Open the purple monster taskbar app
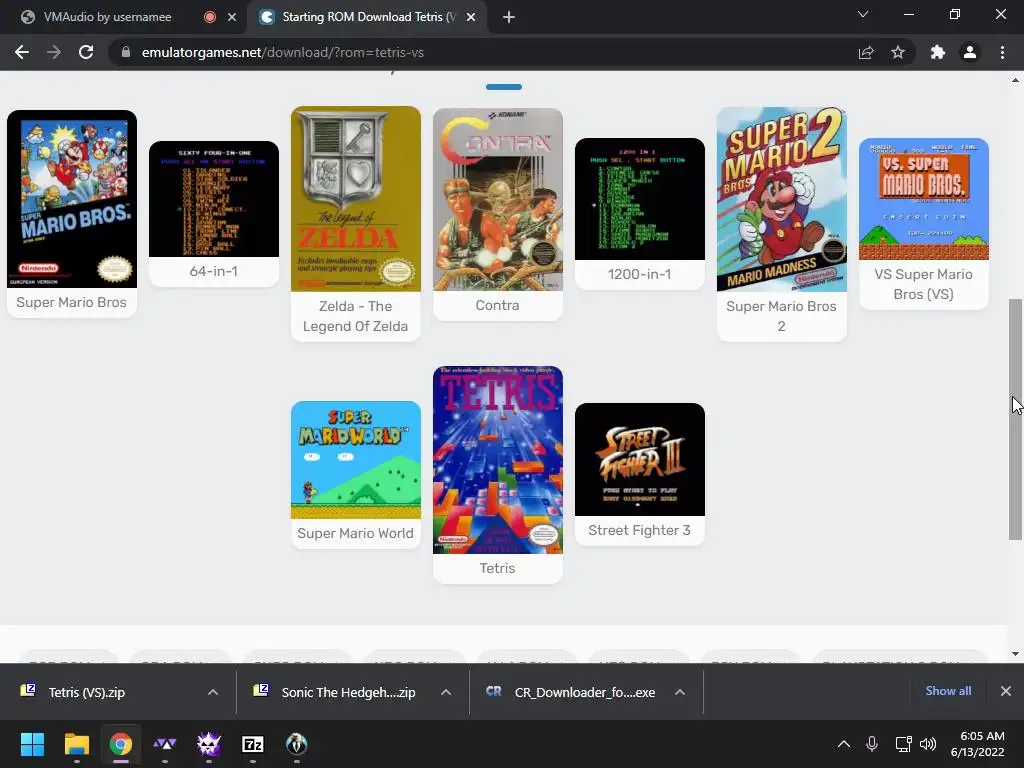1024x768 pixels. click(209, 744)
